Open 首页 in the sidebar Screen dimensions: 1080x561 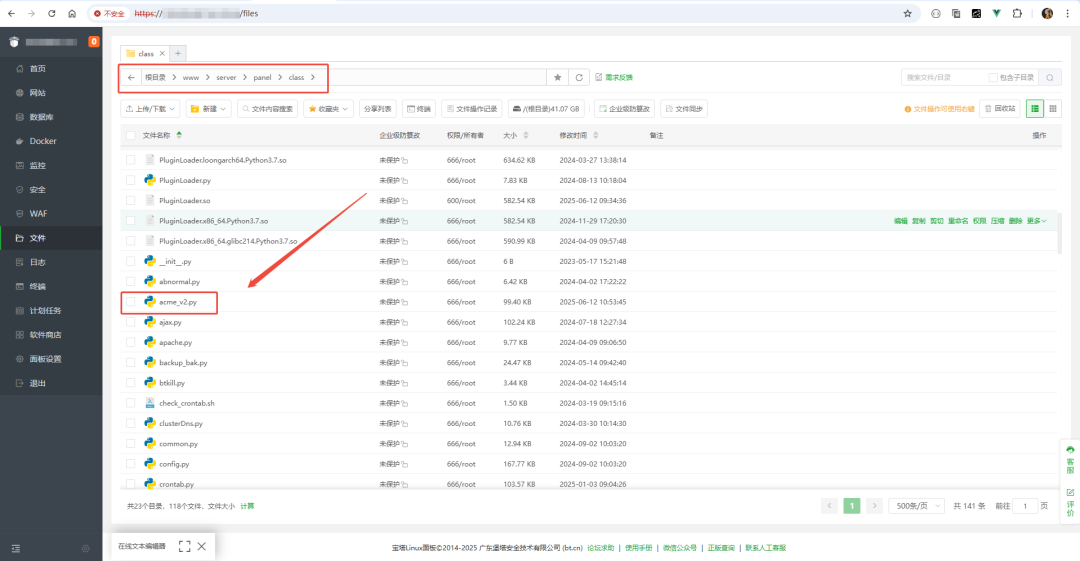[x=38, y=68]
